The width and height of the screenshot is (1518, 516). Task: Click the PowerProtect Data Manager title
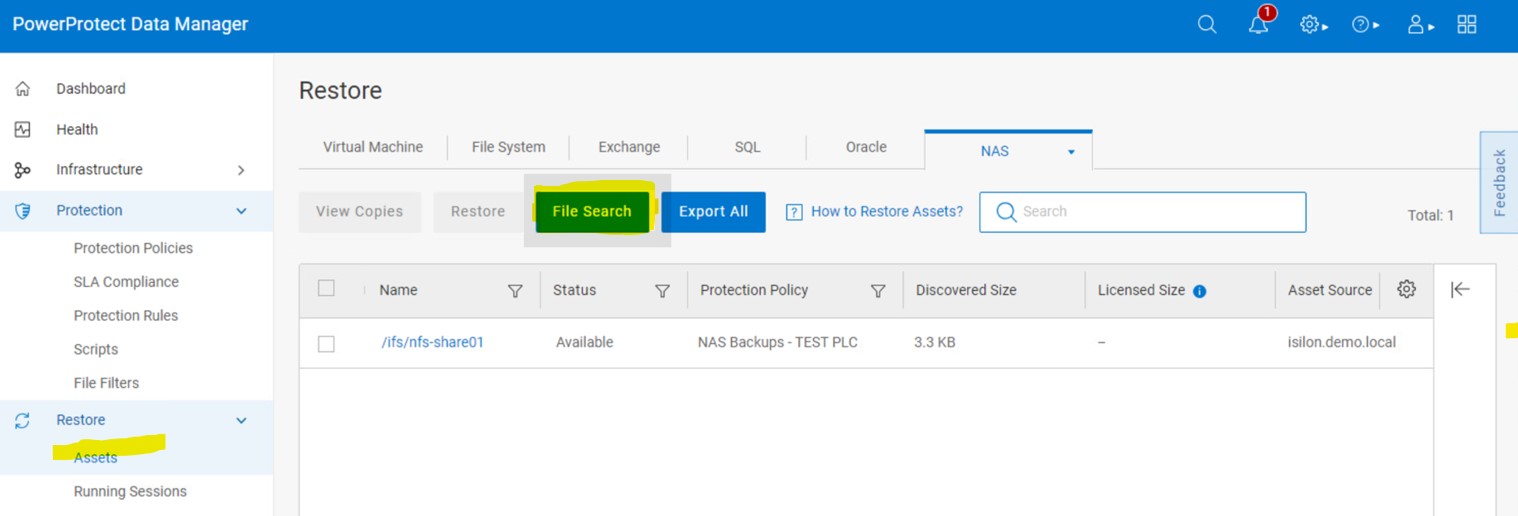point(130,24)
